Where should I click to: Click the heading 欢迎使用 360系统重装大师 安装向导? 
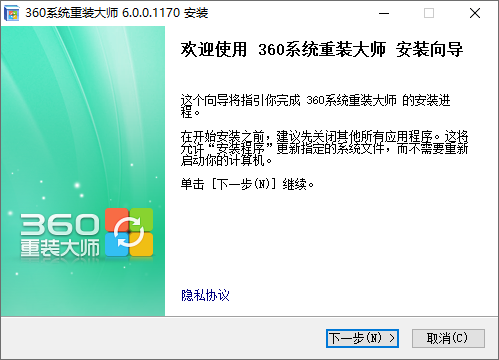tap(322, 50)
